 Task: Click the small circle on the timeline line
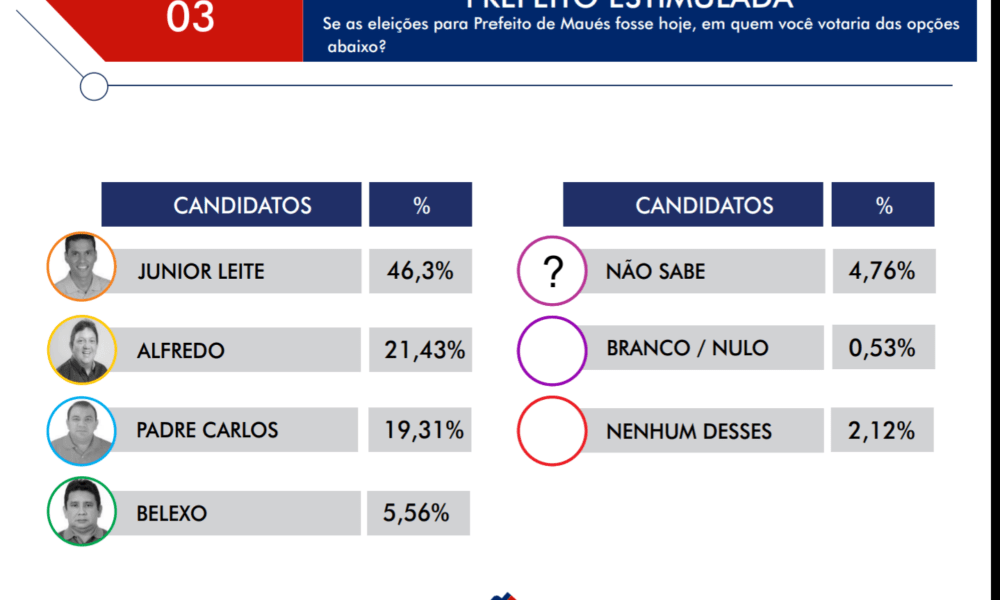(x=94, y=86)
